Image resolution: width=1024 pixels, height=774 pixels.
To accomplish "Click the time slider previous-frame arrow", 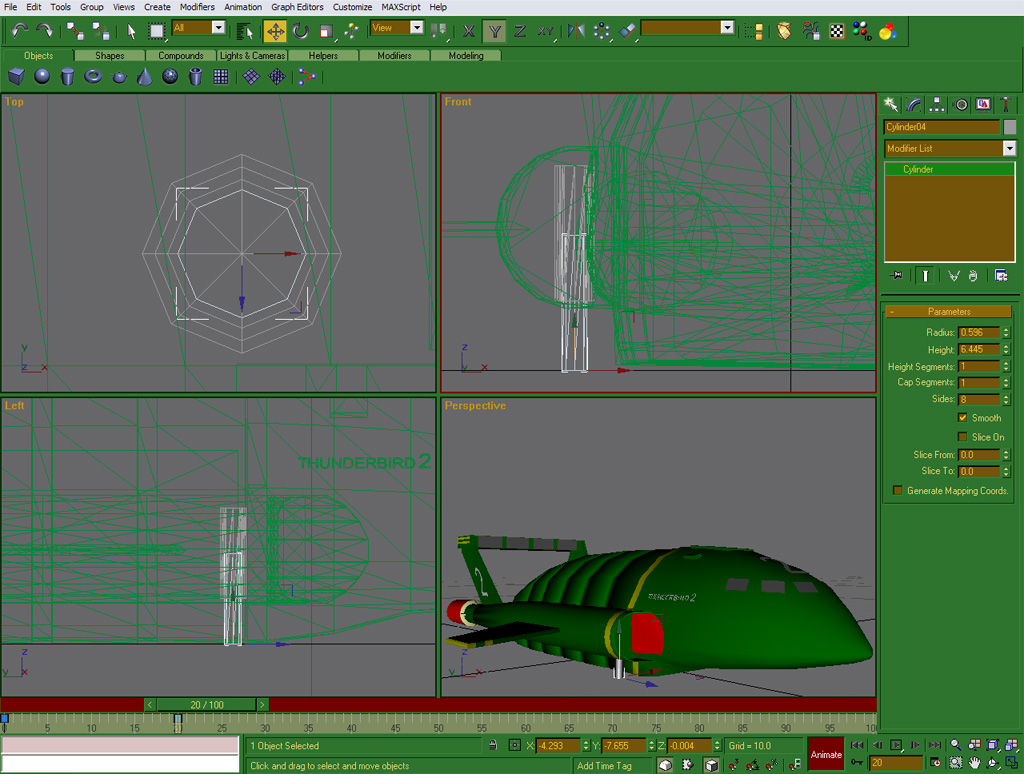I will tap(150, 705).
